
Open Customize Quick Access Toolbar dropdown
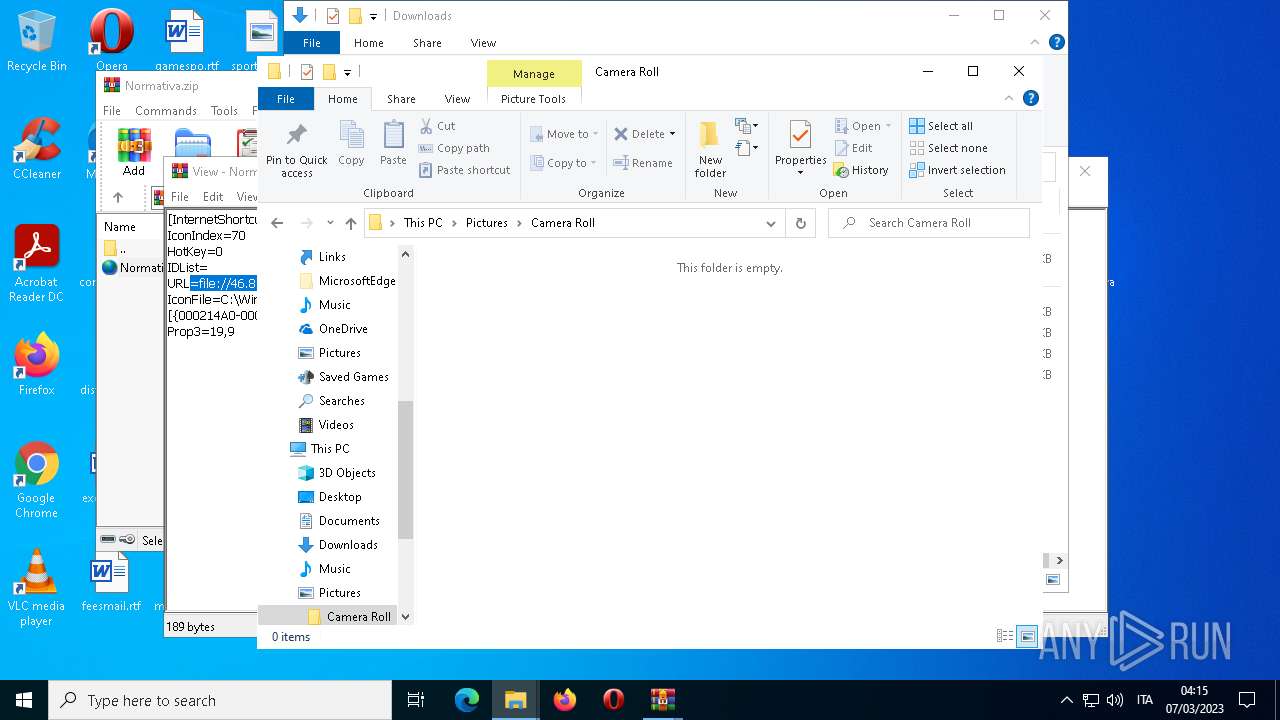coord(348,72)
